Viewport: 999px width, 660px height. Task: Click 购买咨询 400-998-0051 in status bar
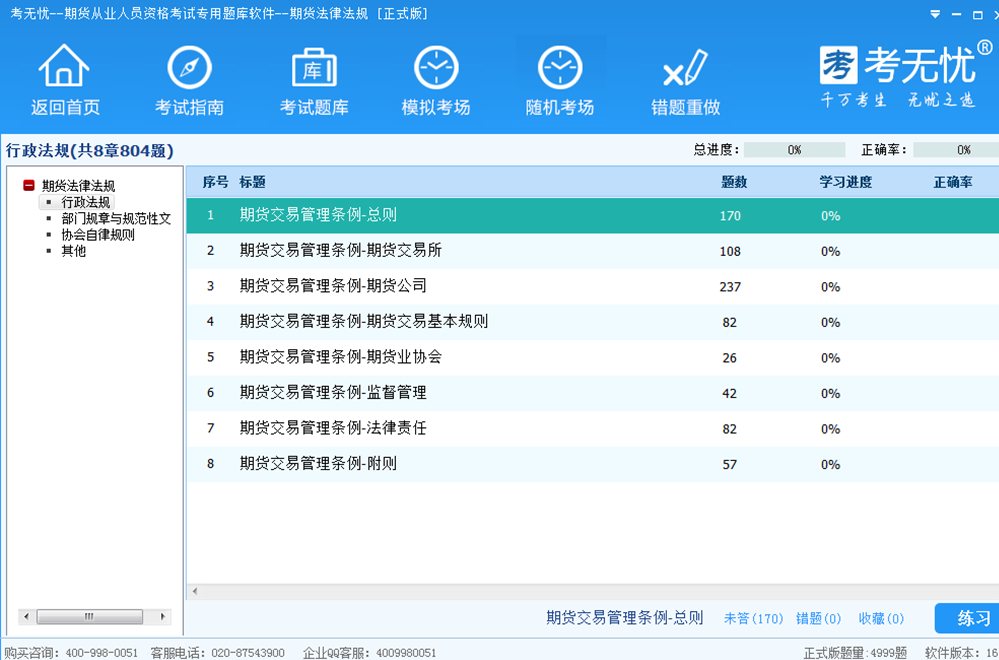pyautogui.click(x=71, y=653)
